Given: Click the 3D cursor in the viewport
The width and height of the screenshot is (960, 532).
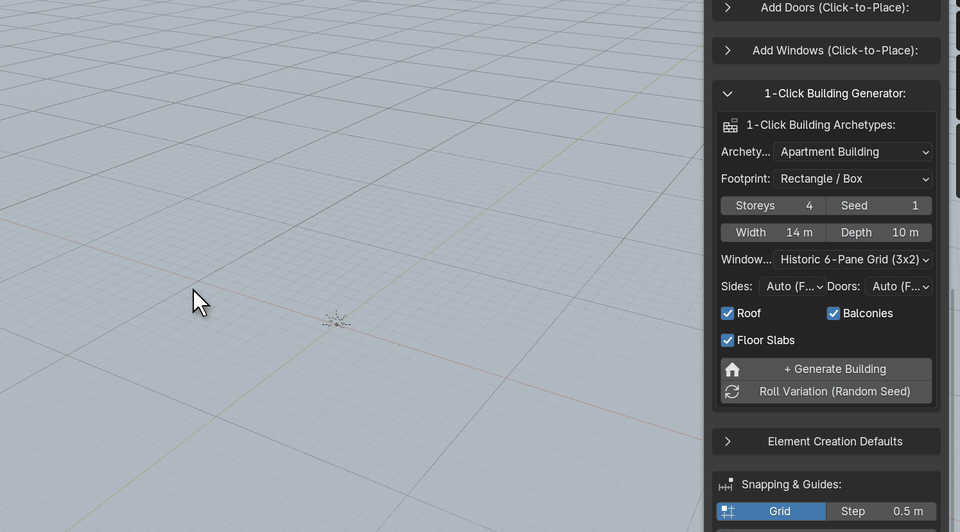Looking at the screenshot, I should (x=336, y=321).
